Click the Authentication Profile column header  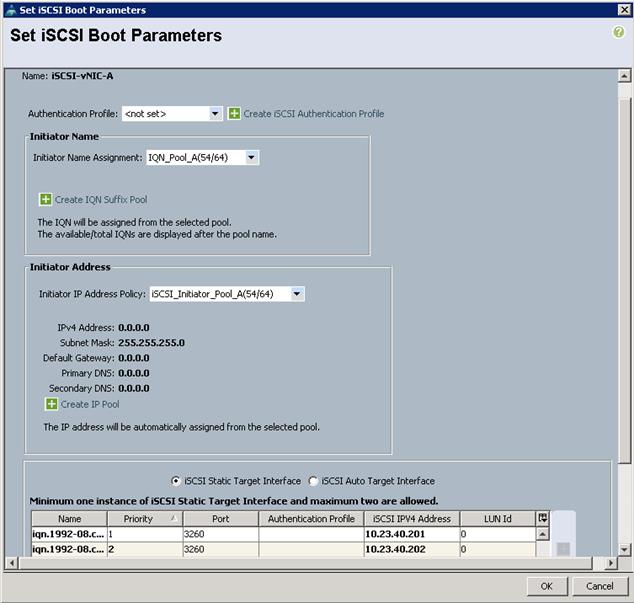311,518
